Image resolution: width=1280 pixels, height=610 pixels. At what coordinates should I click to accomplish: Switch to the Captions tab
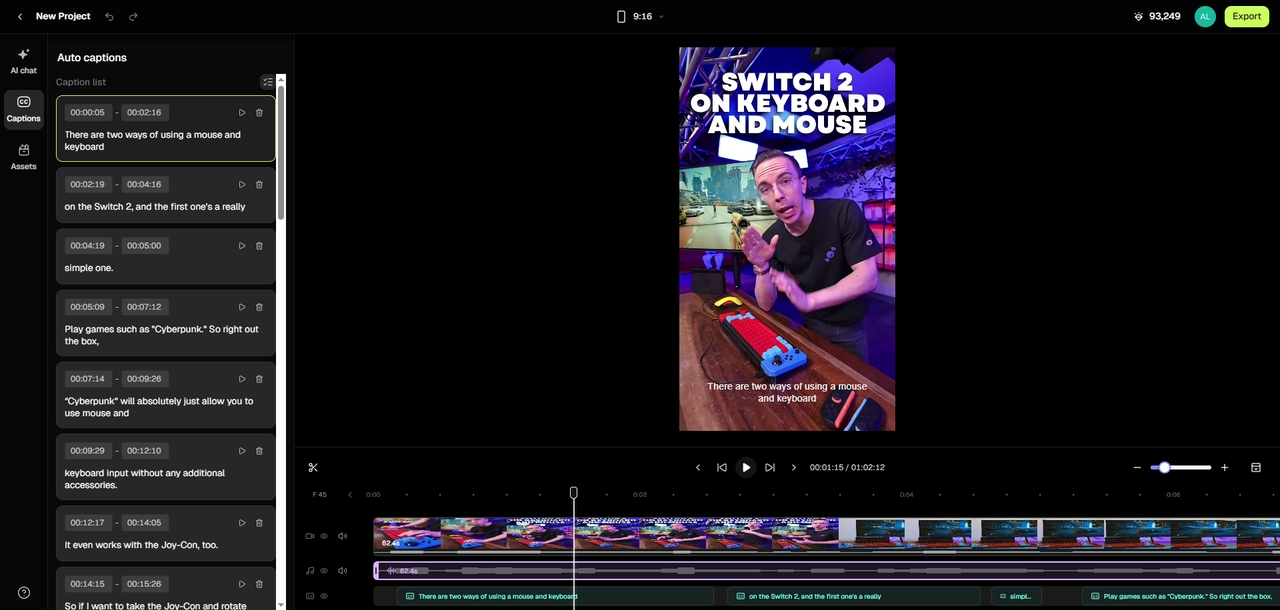(x=23, y=109)
